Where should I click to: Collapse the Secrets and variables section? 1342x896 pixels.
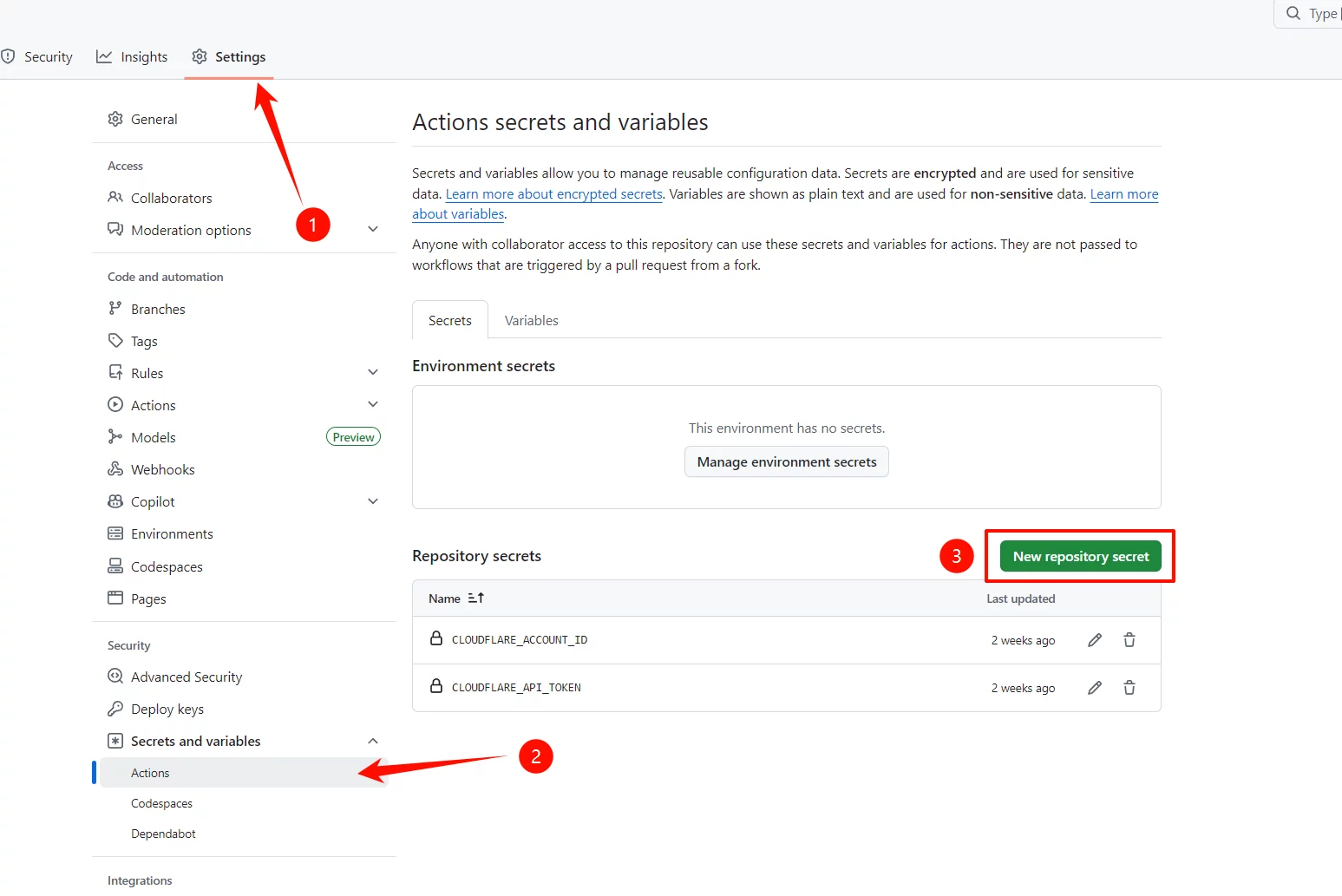pos(373,741)
